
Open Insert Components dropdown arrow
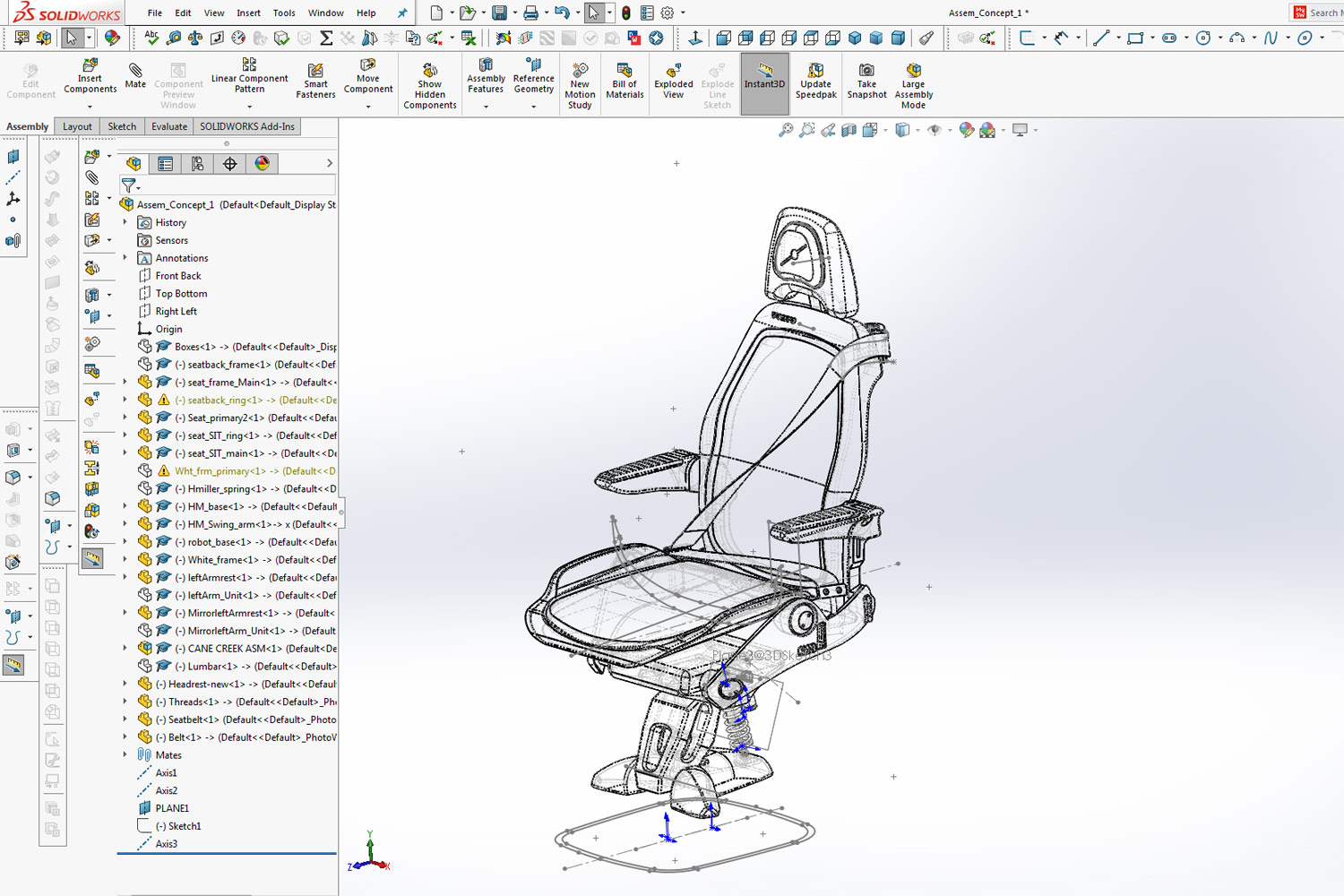click(90, 107)
